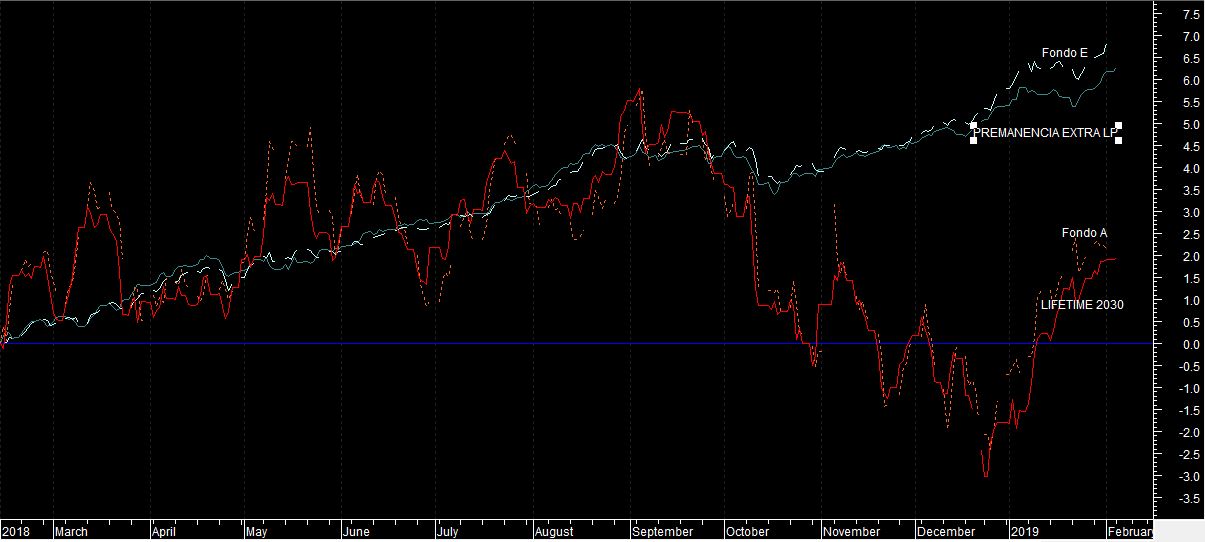Click the "July" date axis label
Image resolution: width=1205 pixels, height=542 pixels.
(447, 532)
